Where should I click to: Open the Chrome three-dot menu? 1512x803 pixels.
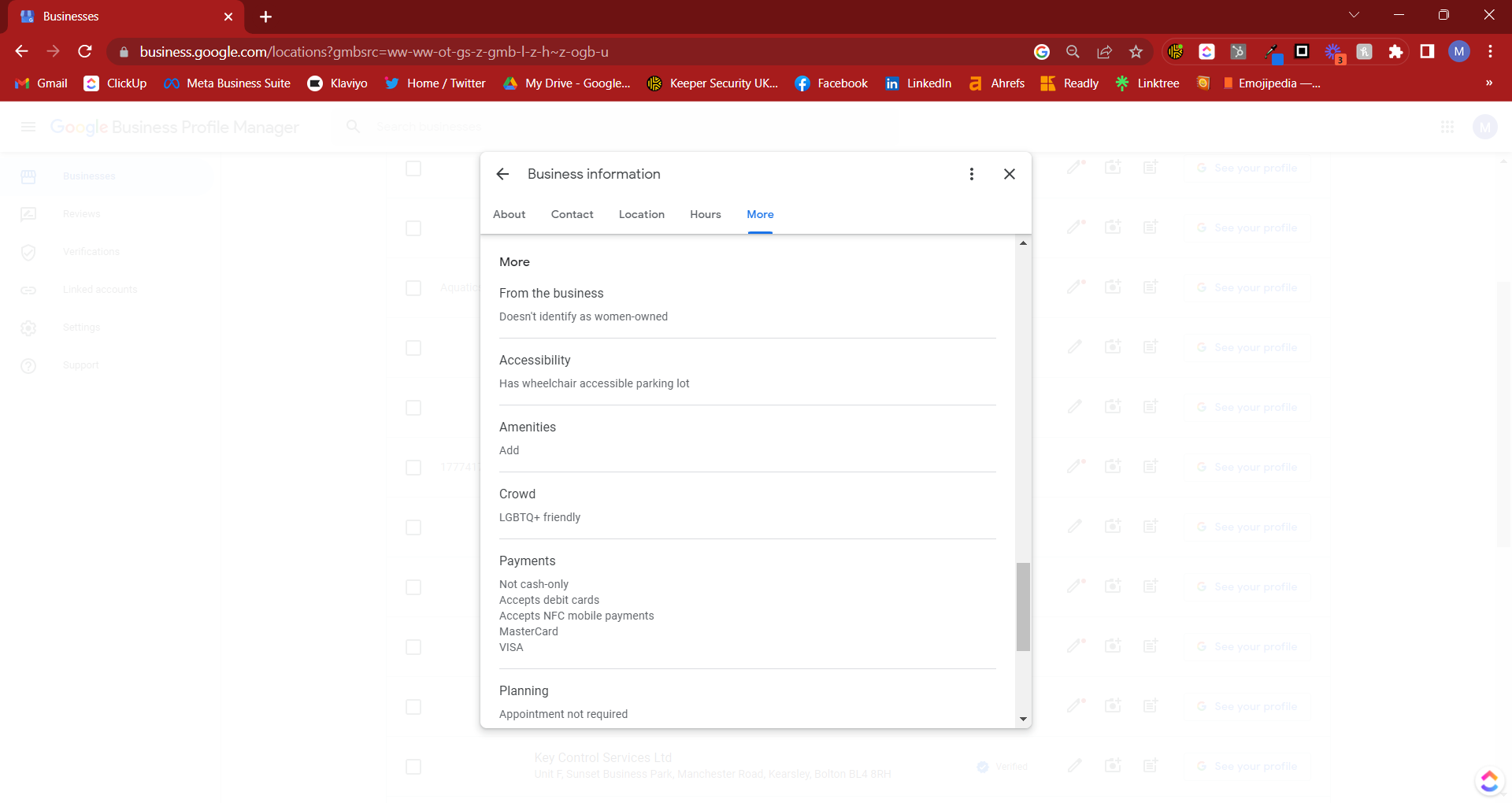pyautogui.click(x=1490, y=52)
